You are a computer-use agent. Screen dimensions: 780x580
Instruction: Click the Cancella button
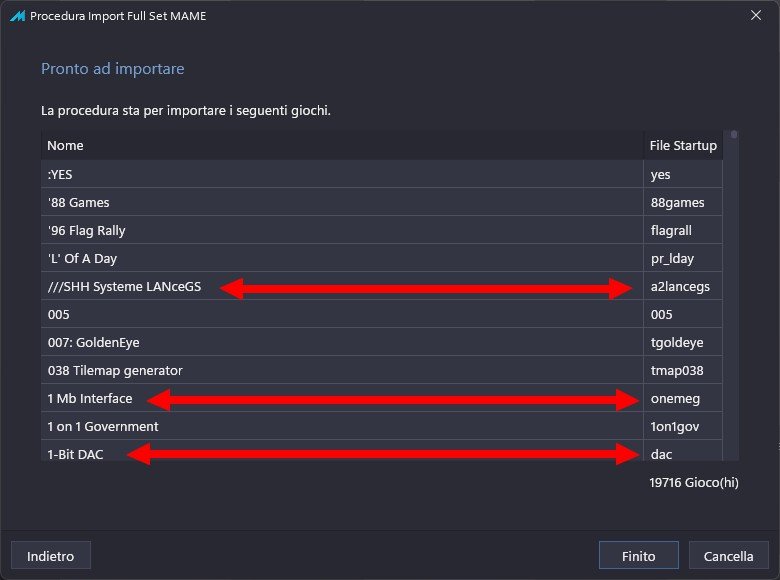tap(728, 556)
